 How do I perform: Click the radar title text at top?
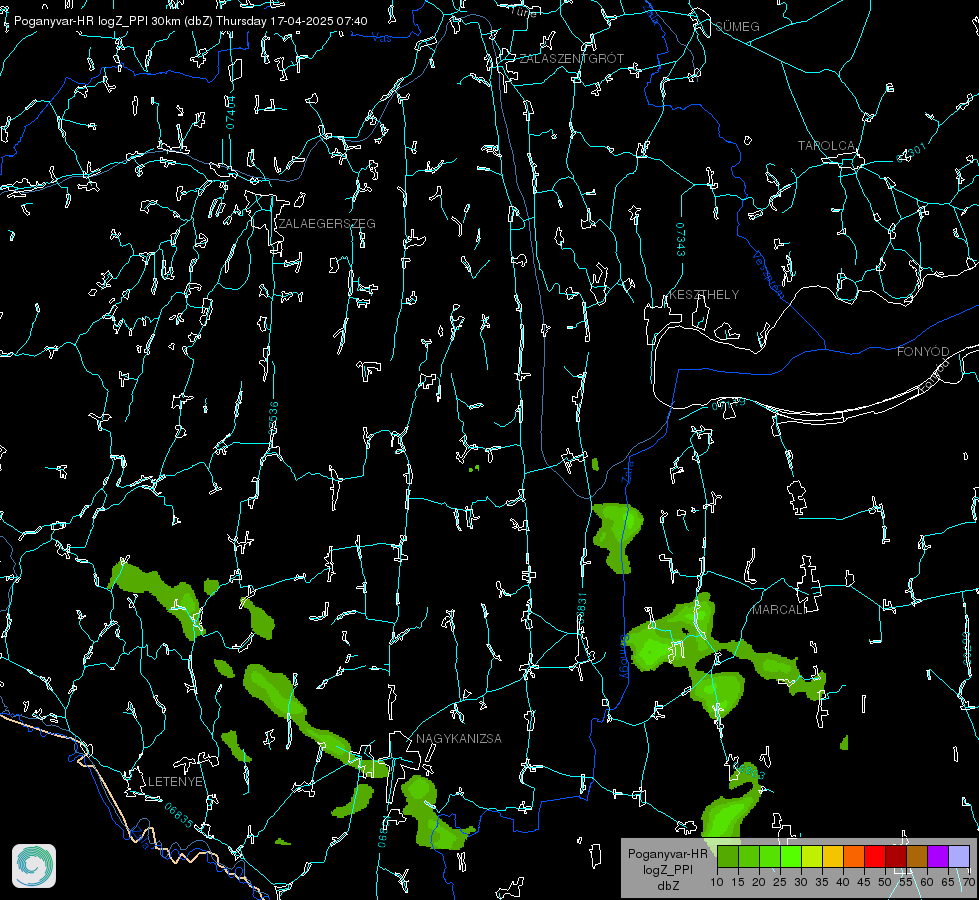(x=190, y=21)
